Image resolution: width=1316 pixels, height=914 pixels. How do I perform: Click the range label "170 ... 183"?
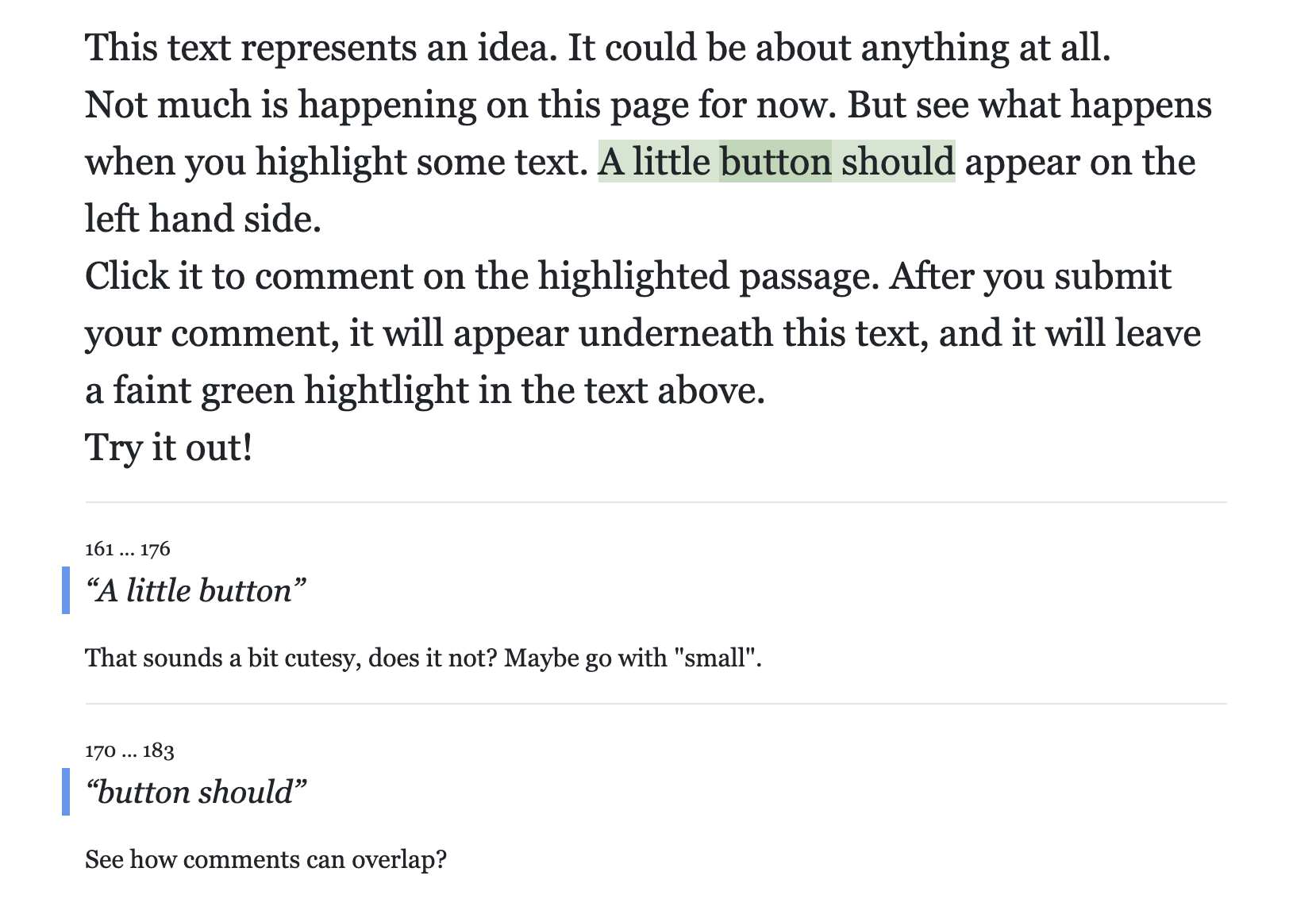(x=129, y=751)
